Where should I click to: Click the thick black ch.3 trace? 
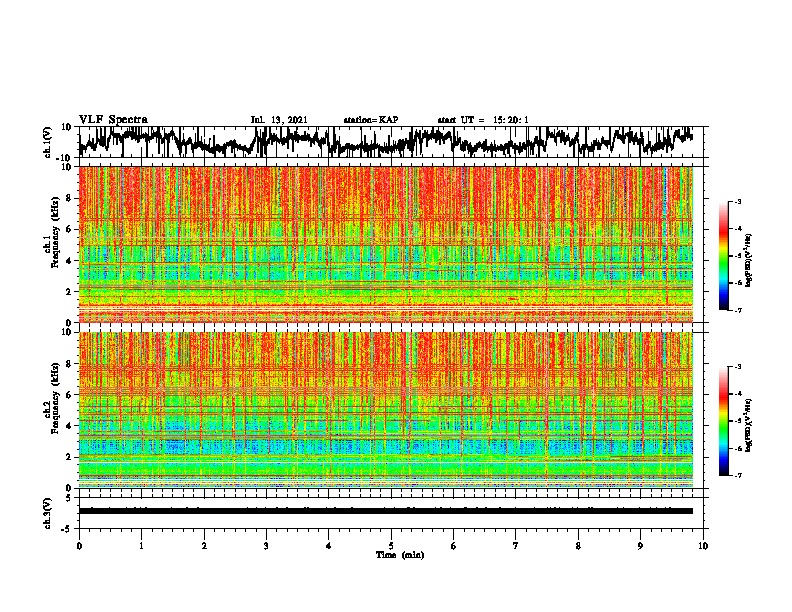pos(386,511)
